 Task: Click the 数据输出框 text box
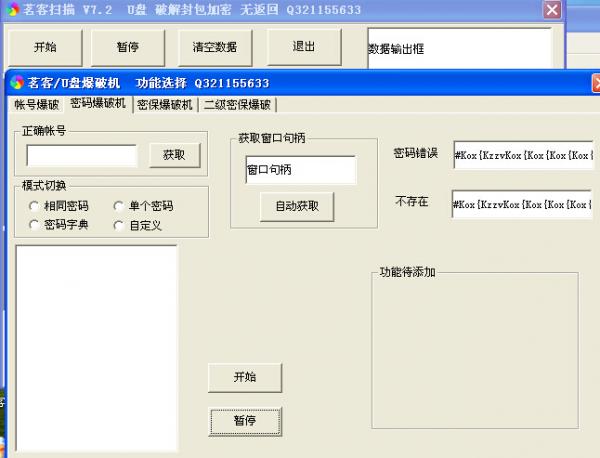pos(460,48)
